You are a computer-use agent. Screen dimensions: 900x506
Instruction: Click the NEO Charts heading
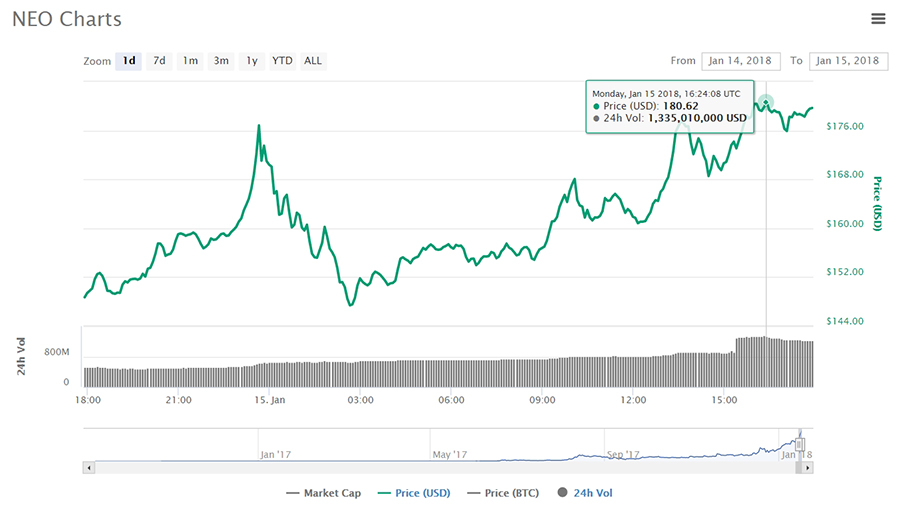click(x=67, y=20)
